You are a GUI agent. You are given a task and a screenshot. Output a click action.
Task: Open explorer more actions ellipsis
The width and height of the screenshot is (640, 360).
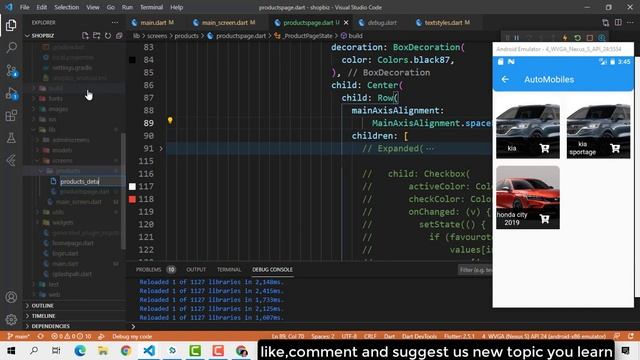[115, 22]
